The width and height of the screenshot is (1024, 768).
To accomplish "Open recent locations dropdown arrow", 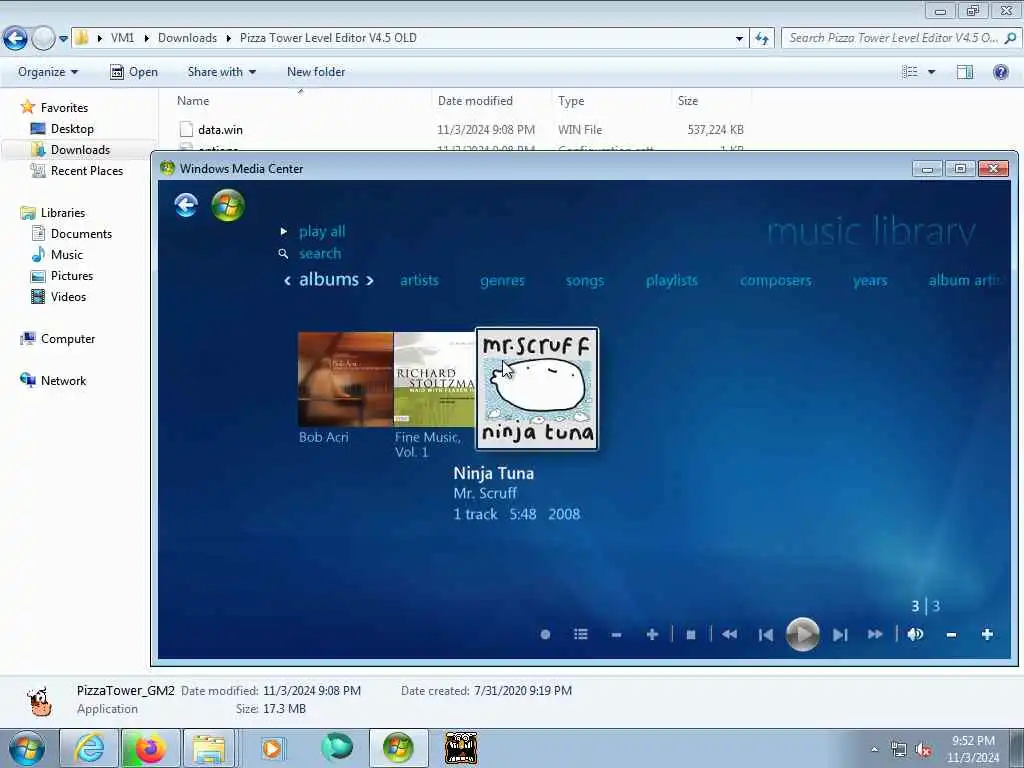I will pos(63,39).
